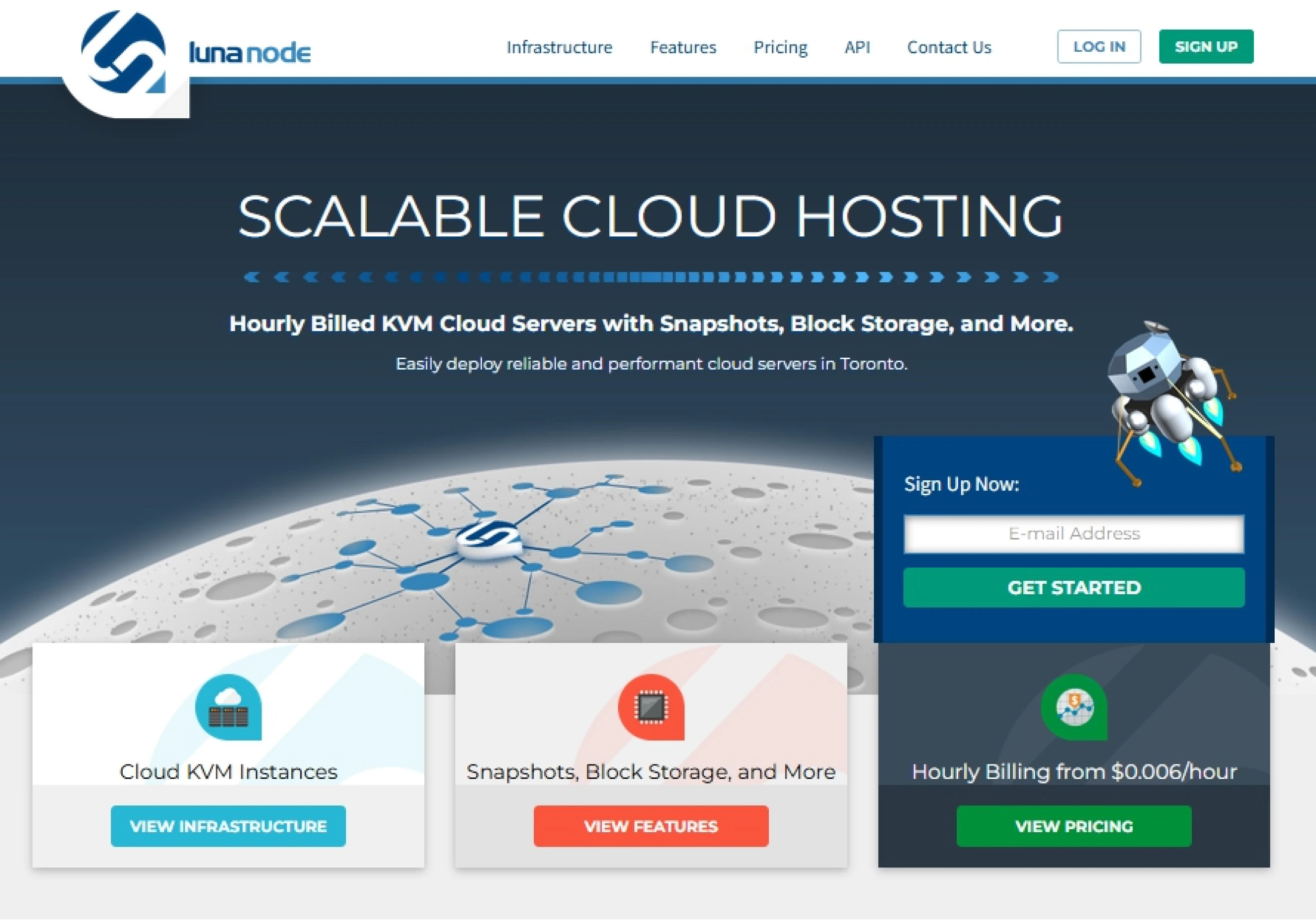Go to the Features page
Screen dimensions: 1316x921
coord(683,47)
